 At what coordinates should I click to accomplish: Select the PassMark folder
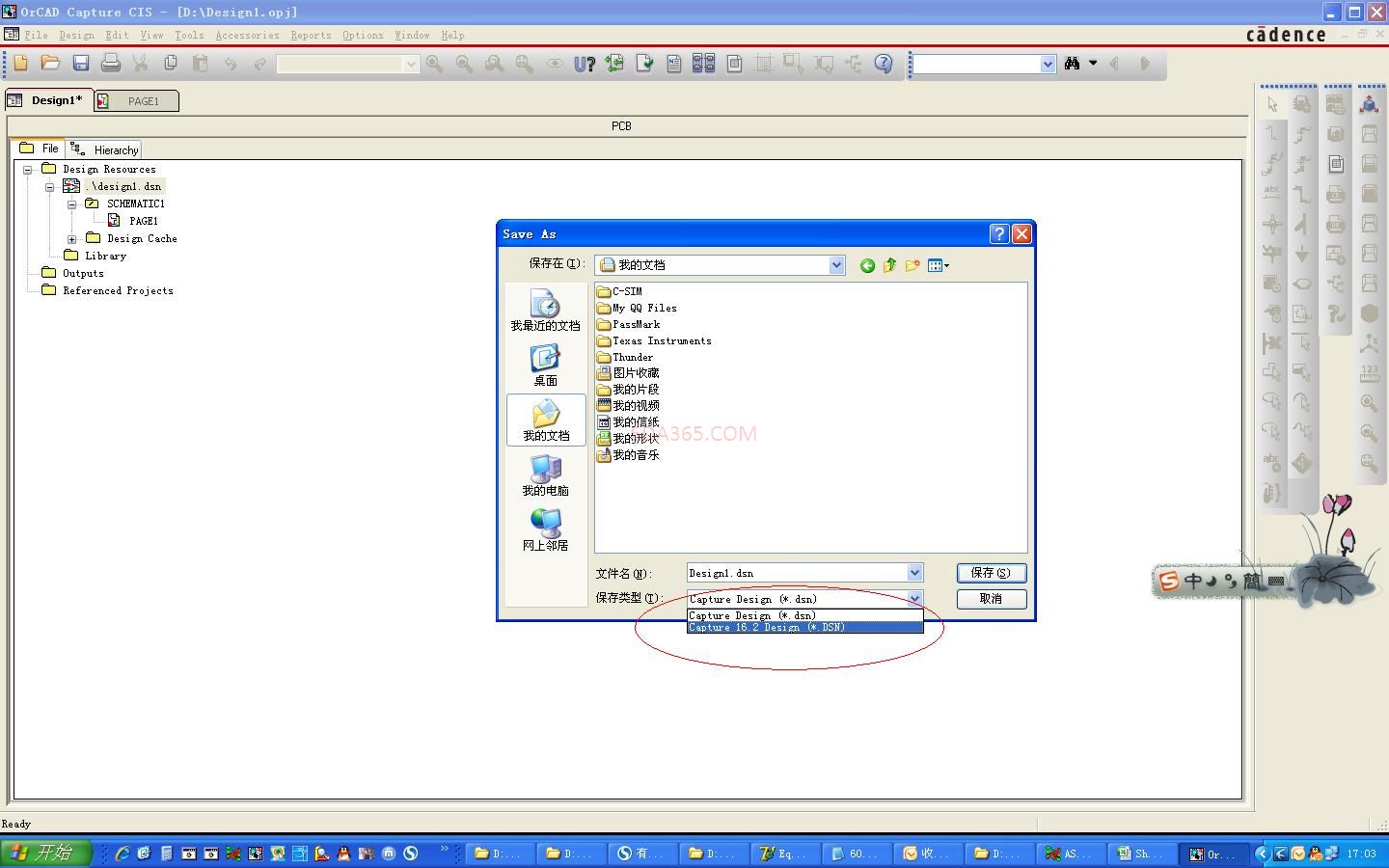coord(628,325)
